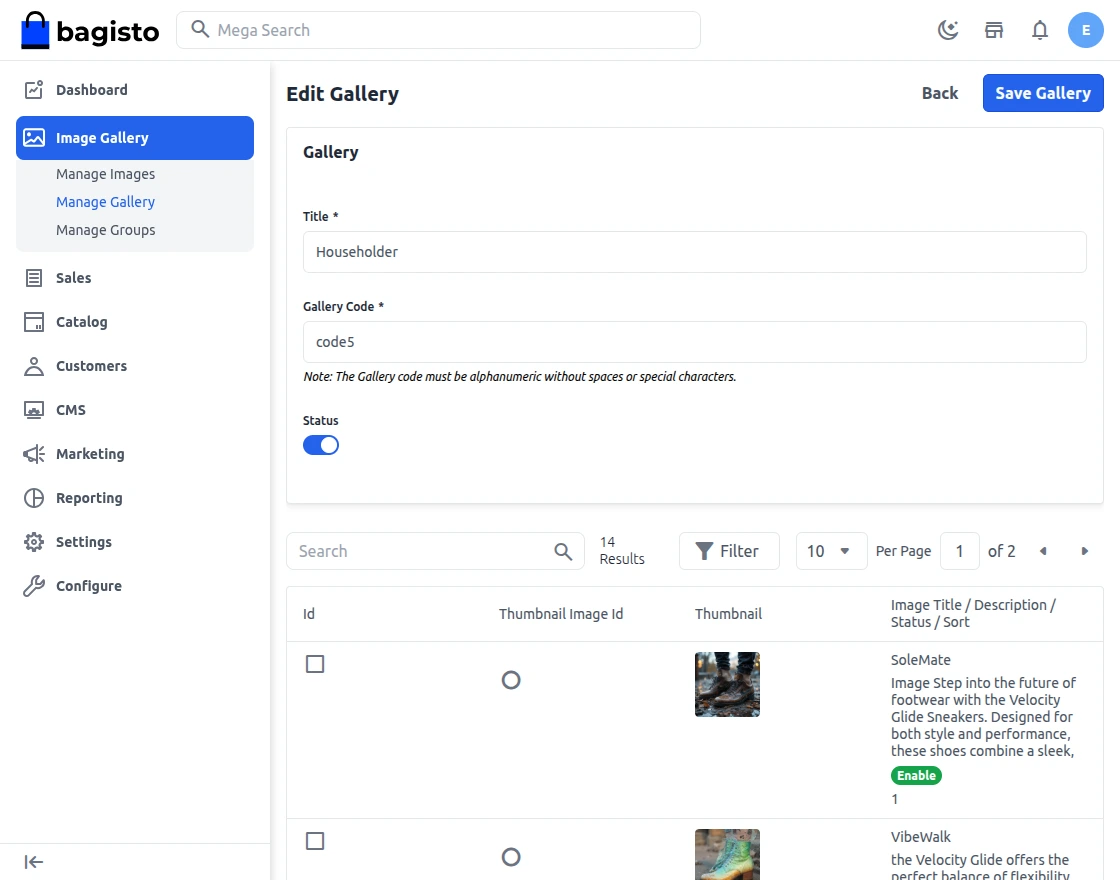Open the user avatar menu
Viewport: 1120px width, 880px height.
pyautogui.click(x=1086, y=30)
